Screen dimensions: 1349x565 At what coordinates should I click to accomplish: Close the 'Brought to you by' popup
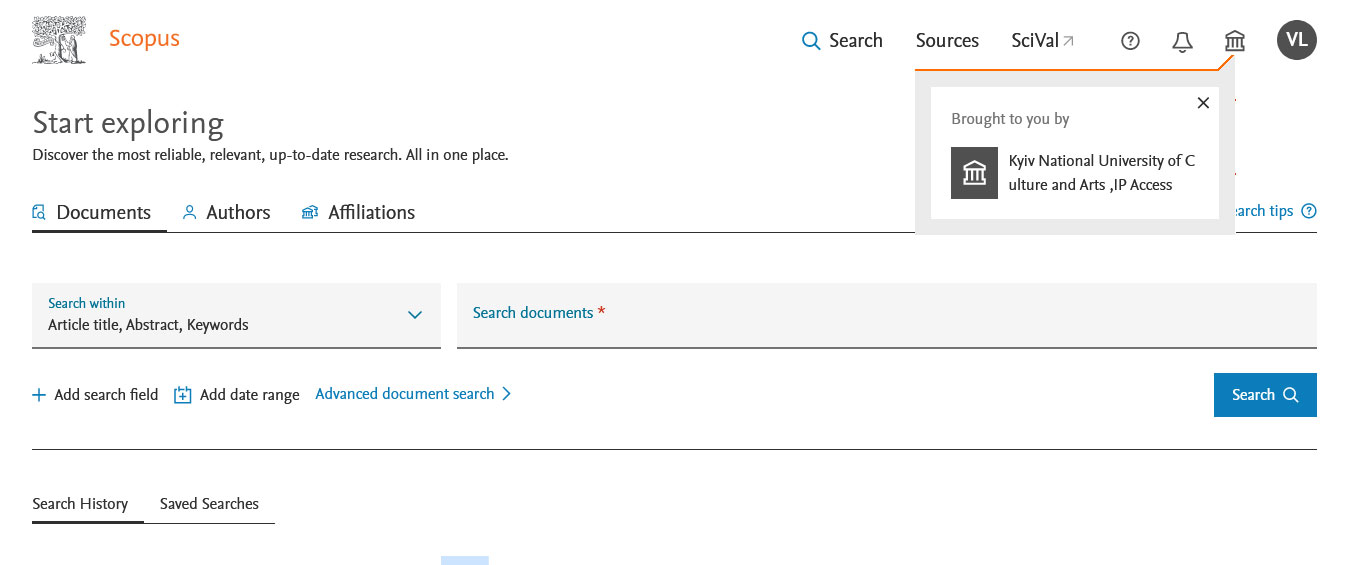click(x=1203, y=103)
